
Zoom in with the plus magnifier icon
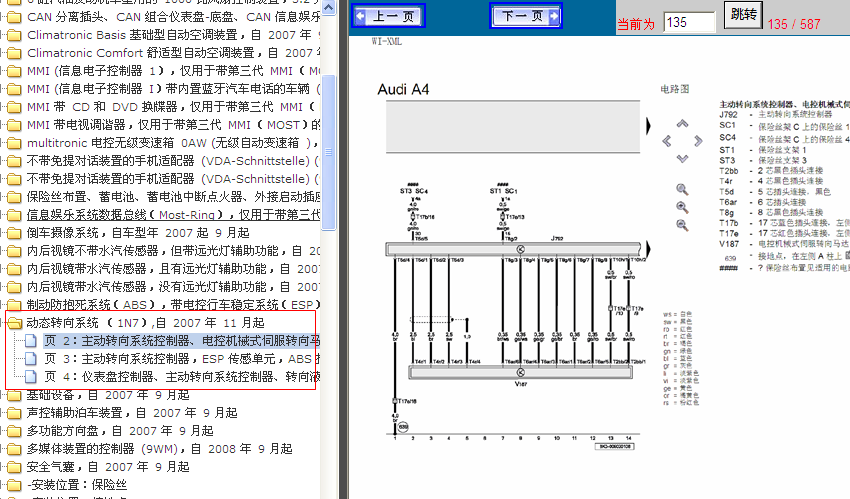pyautogui.click(x=682, y=208)
